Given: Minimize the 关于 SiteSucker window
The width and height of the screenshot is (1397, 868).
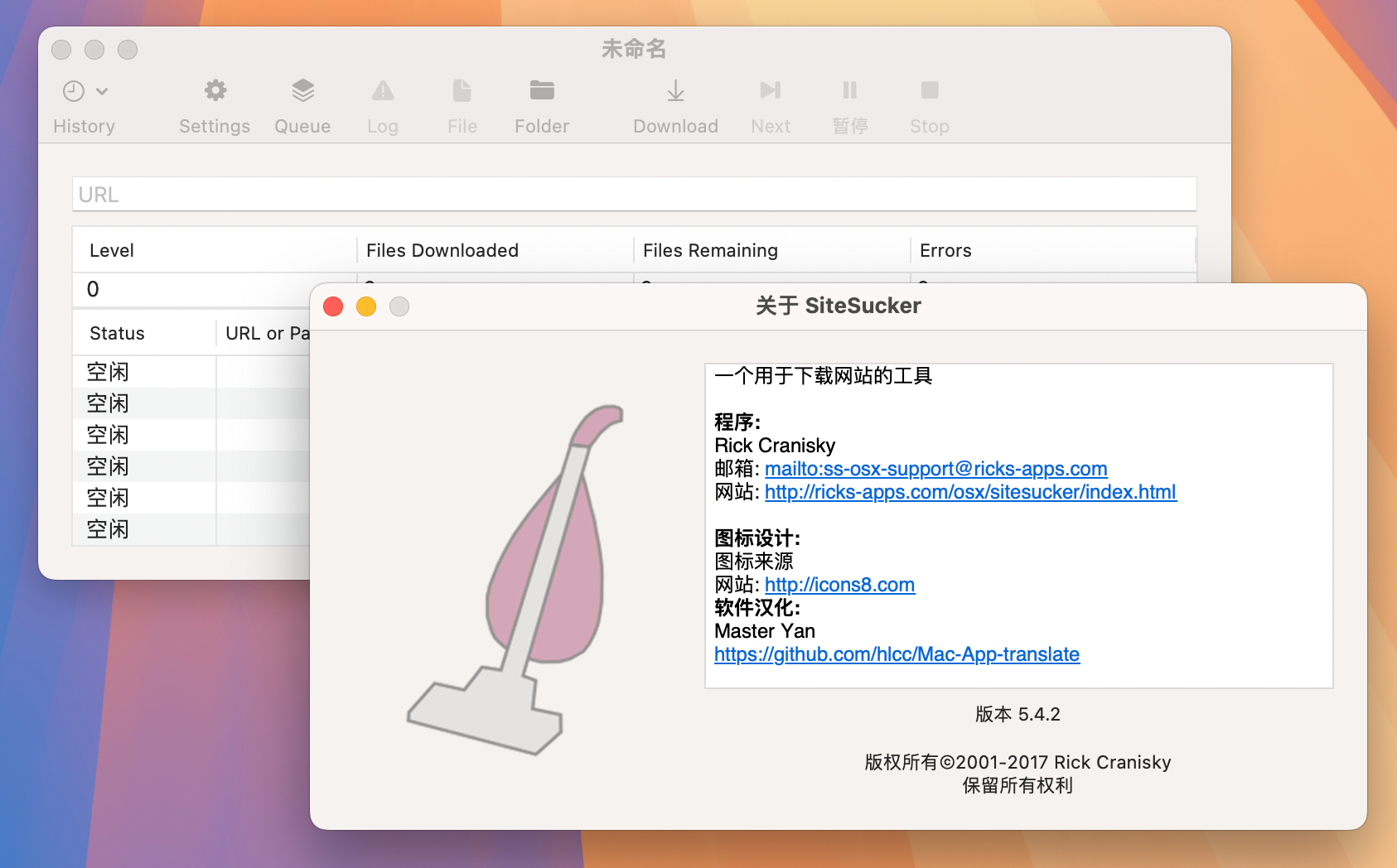Looking at the screenshot, I should pos(366,306).
